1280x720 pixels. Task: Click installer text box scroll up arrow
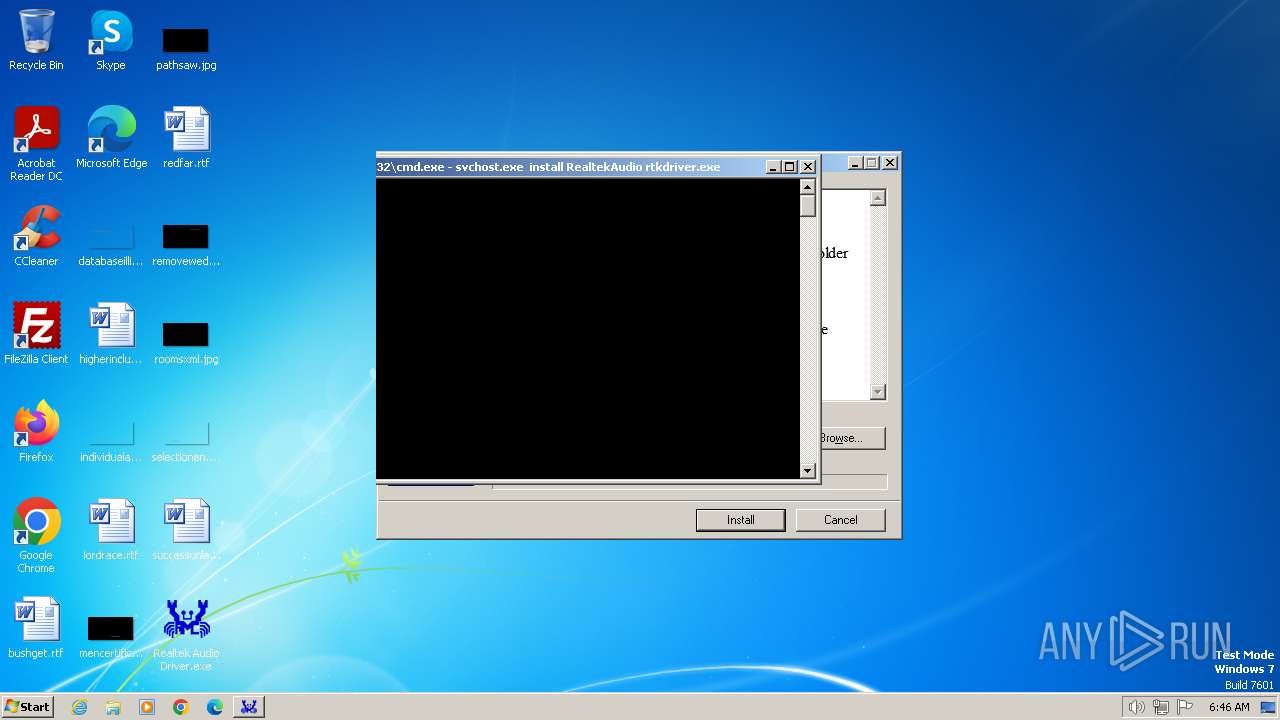click(878, 198)
